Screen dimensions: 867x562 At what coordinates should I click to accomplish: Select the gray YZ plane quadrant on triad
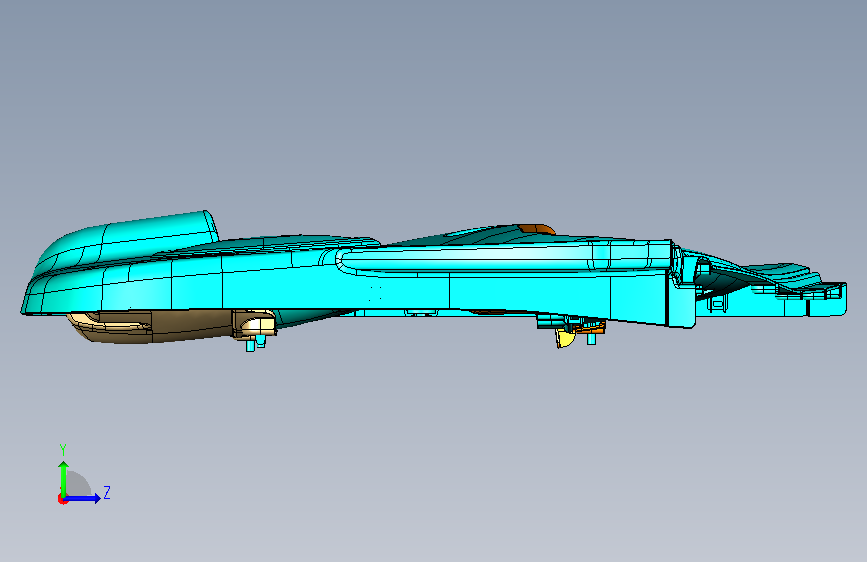point(79,483)
